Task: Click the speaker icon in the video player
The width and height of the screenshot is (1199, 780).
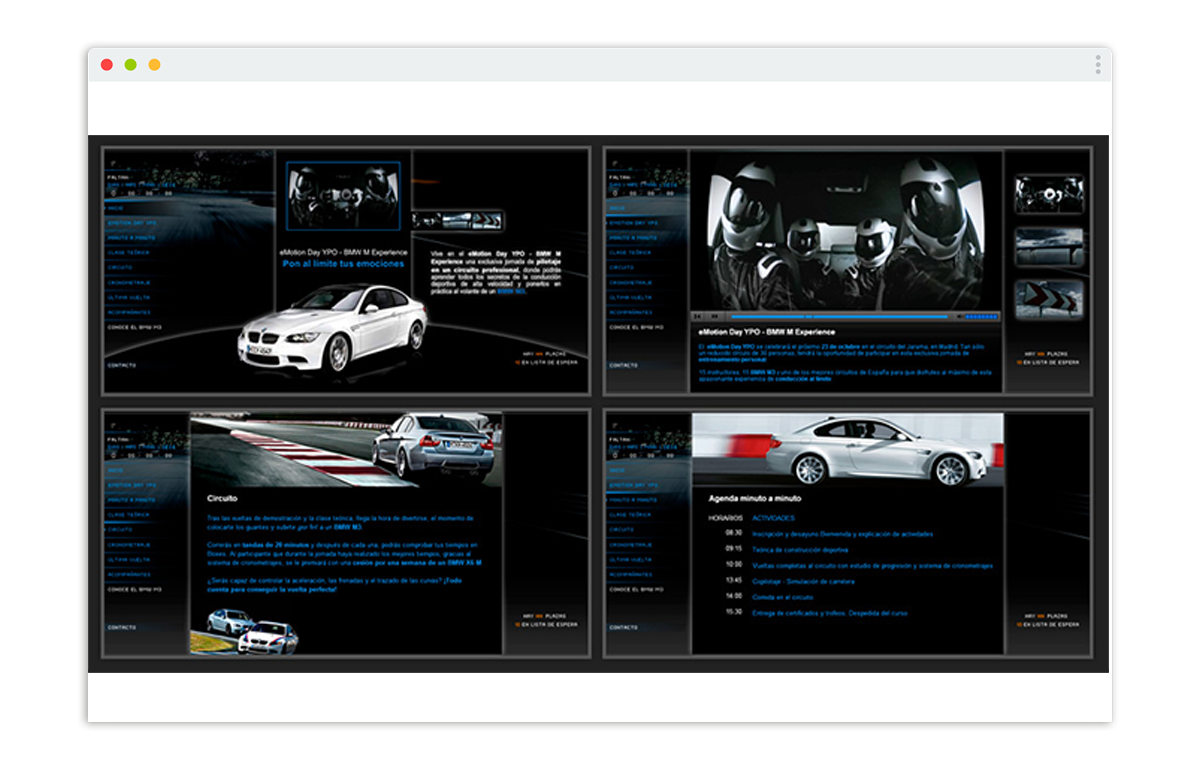Action: (959, 316)
